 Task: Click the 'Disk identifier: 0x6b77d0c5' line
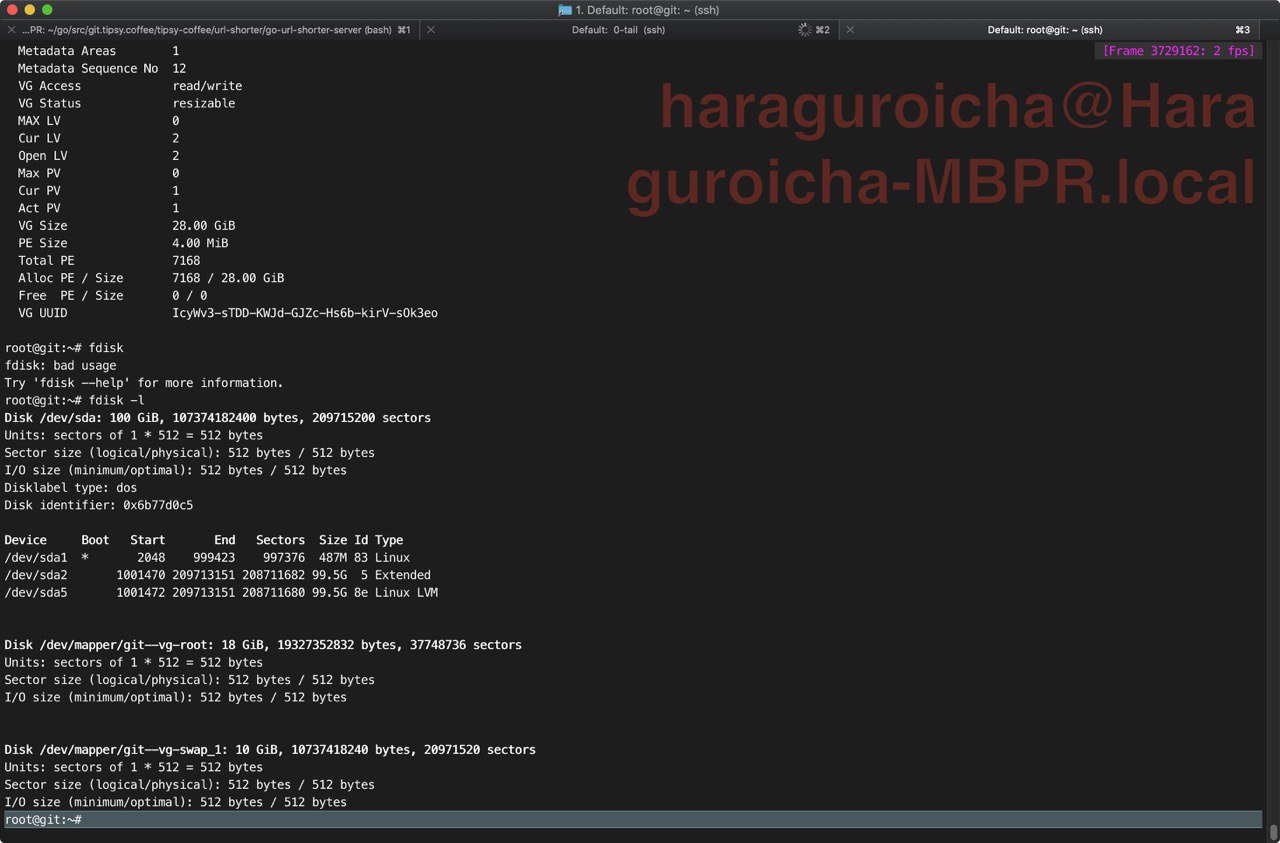tap(99, 505)
